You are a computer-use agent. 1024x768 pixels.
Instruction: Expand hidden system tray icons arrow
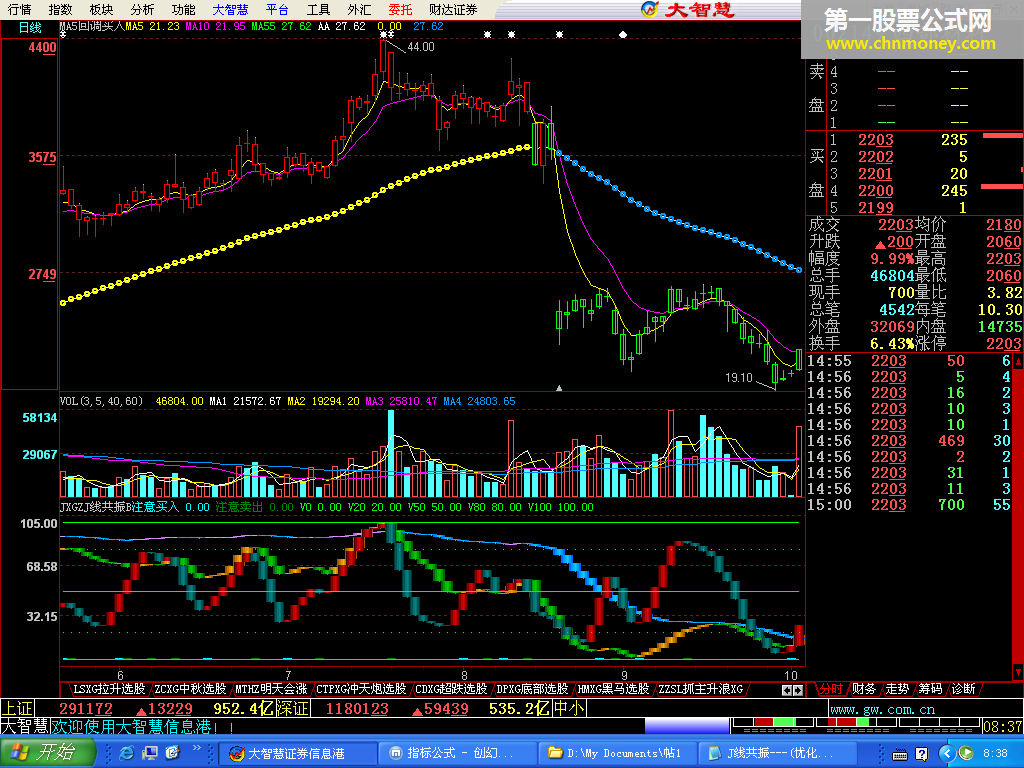[x=948, y=754]
